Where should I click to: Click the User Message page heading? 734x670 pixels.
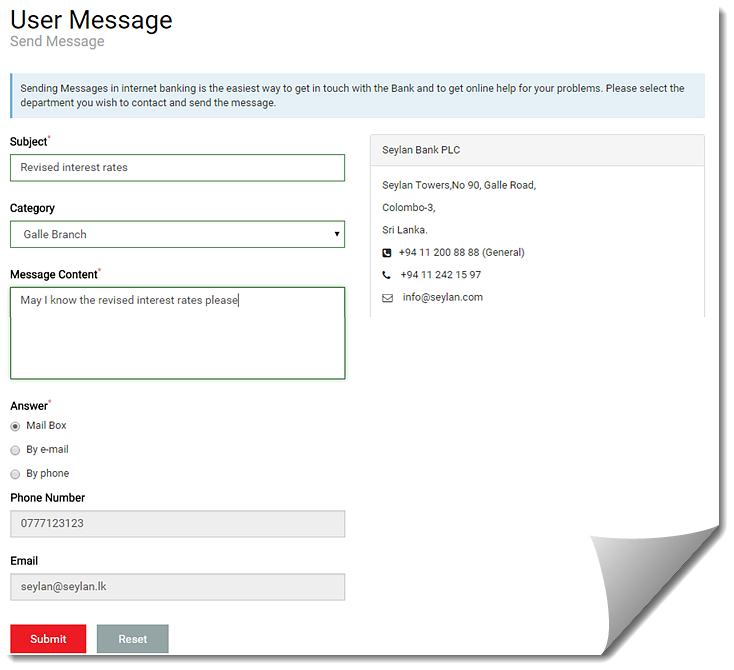point(91,20)
